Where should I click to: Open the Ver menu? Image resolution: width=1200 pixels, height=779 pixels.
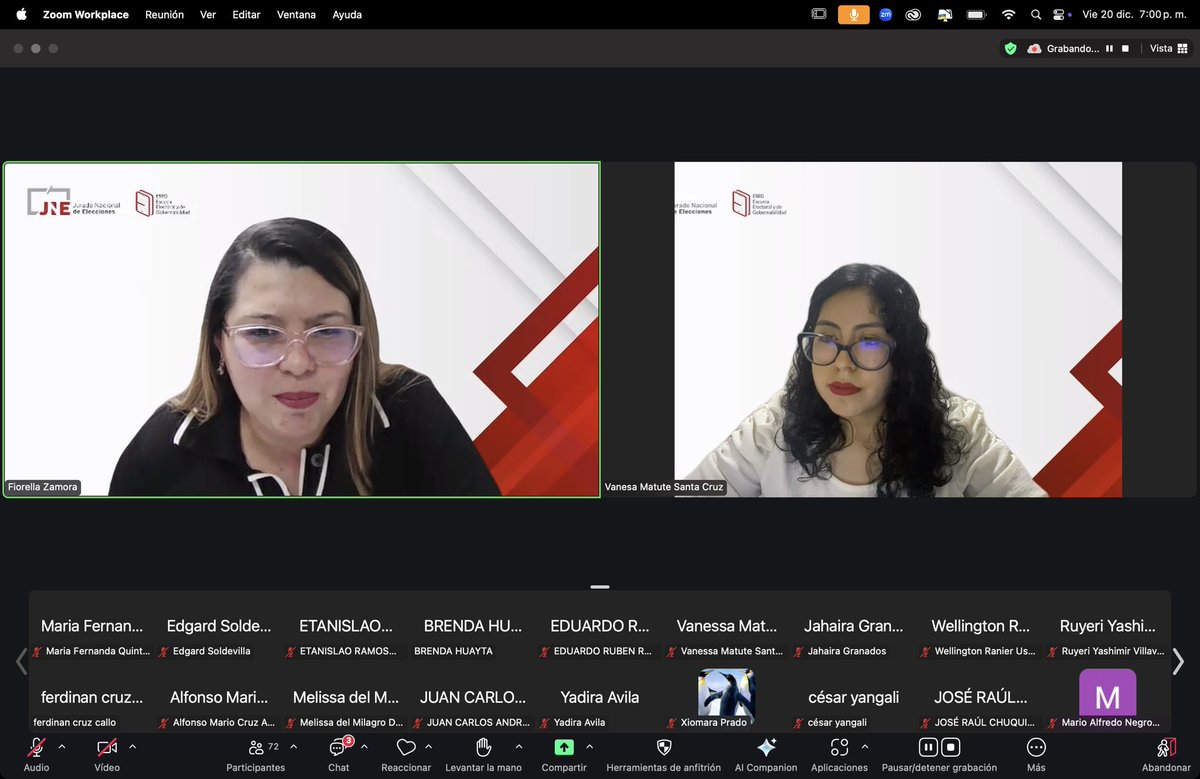pyautogui.click(x=208, y=15)
